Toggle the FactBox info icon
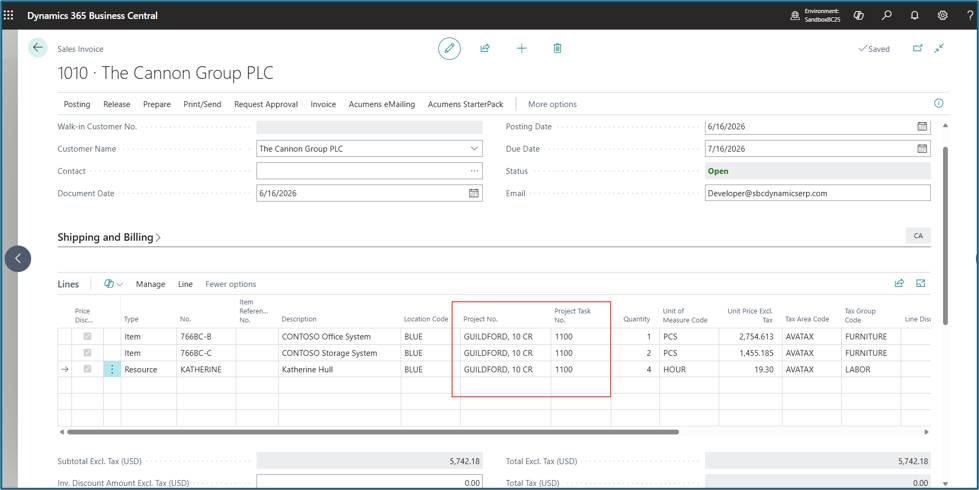Viewport: 979px width, 490px height. tap(938, 104)
